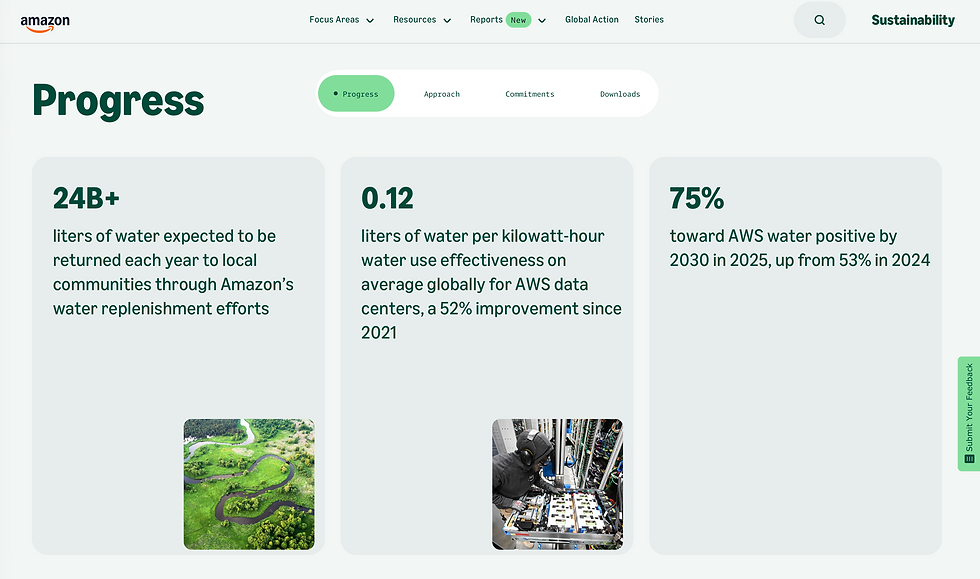This screenshot has height=579, width=980.
Task: Switch to the Approach tab
Action: [442, 94]
